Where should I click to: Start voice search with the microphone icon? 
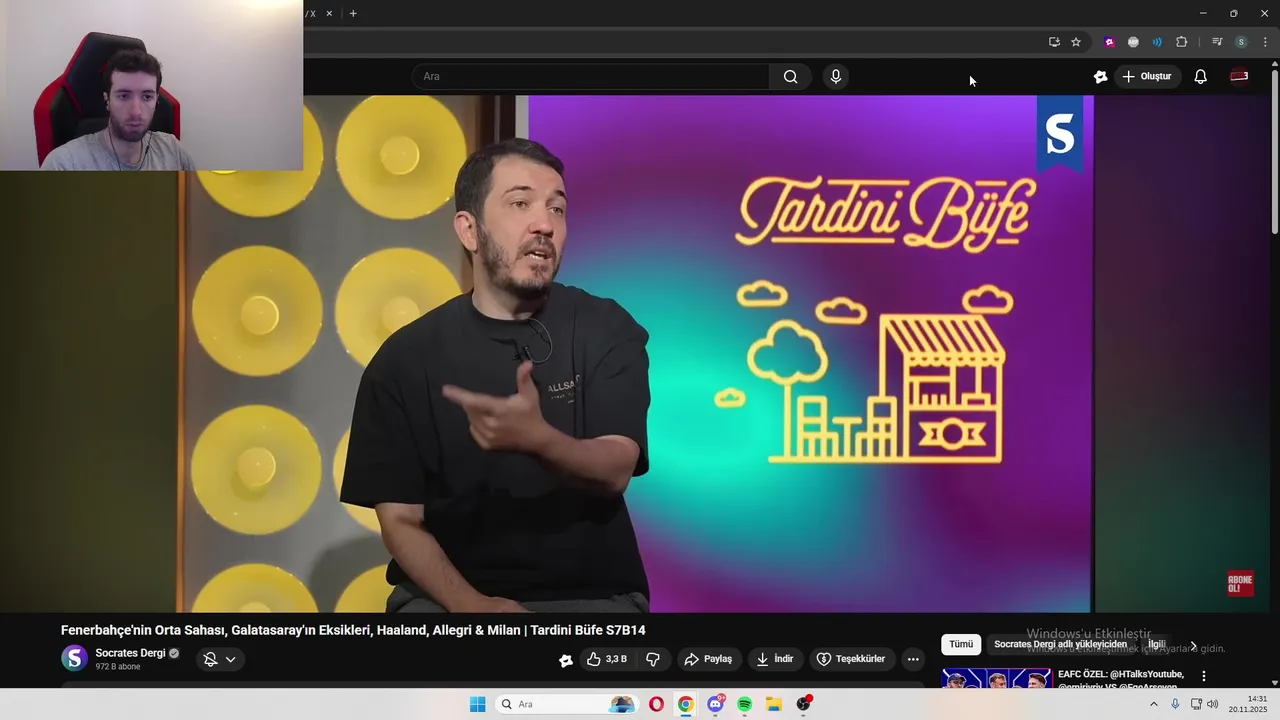click(x=836, y=77)
